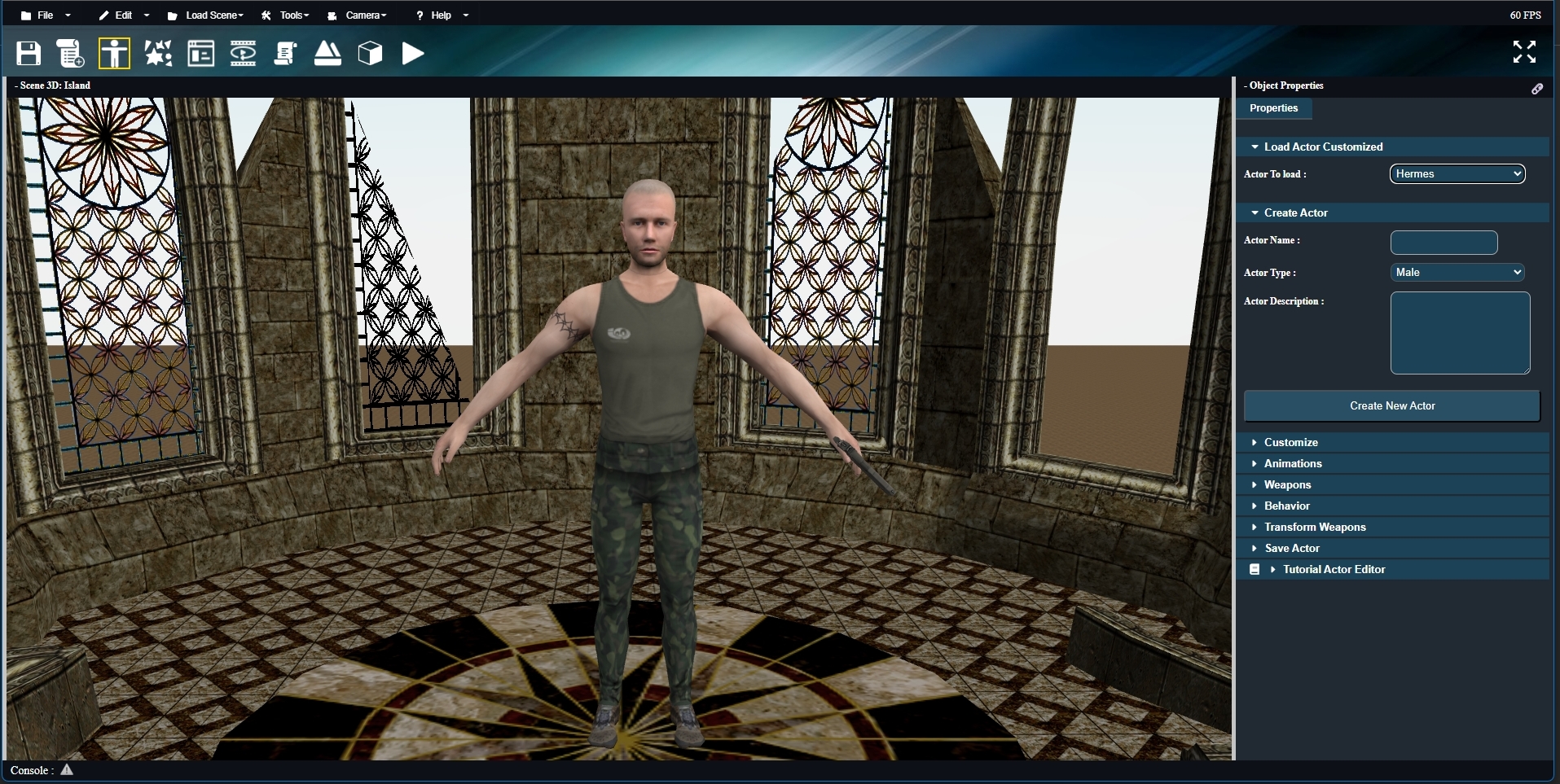Screen dimensions: 1560x784
Task: Expand the Customize section
Action: tap(1290, 442)
